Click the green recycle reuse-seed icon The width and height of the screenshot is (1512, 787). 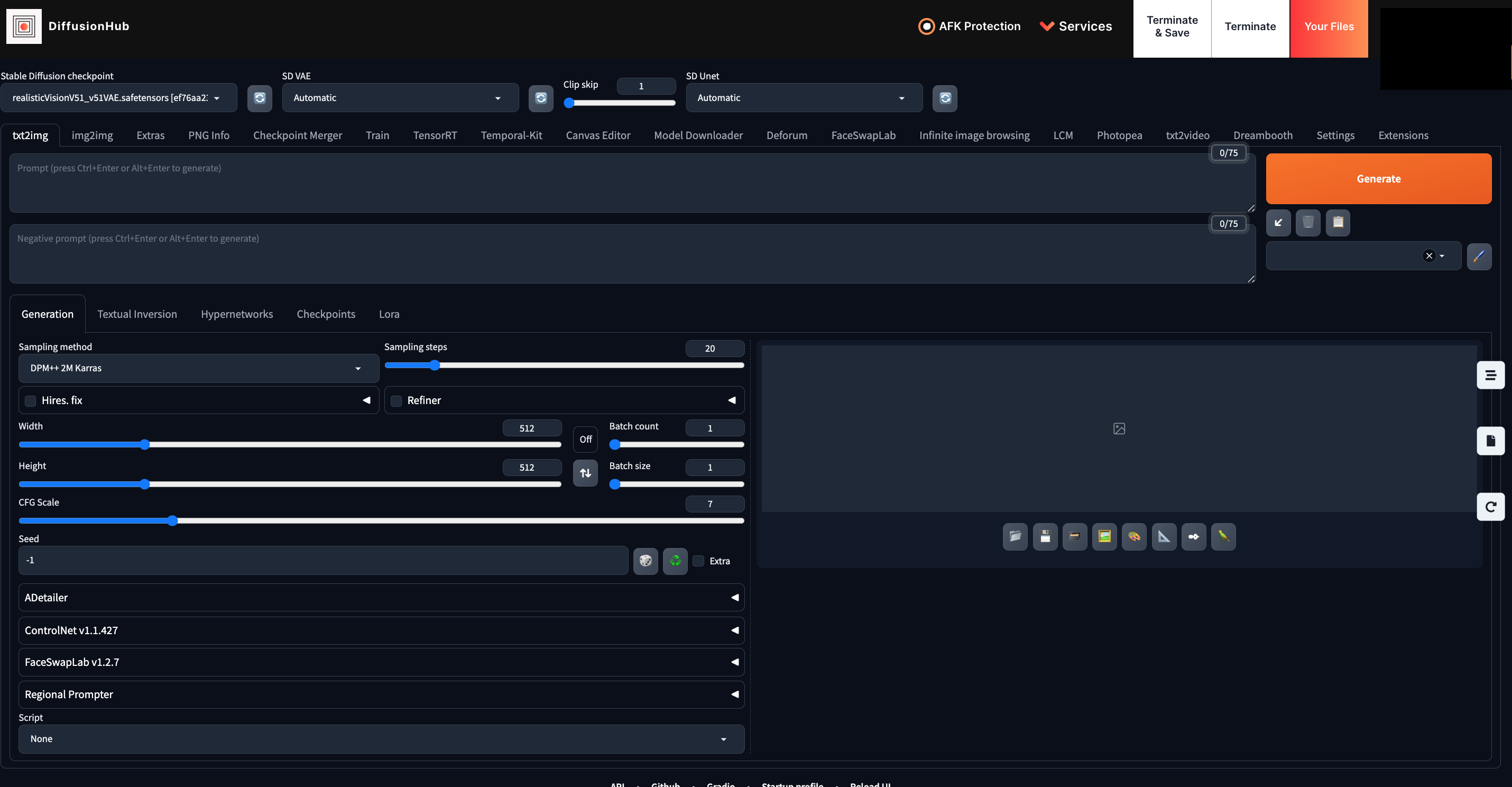(675, 561)
